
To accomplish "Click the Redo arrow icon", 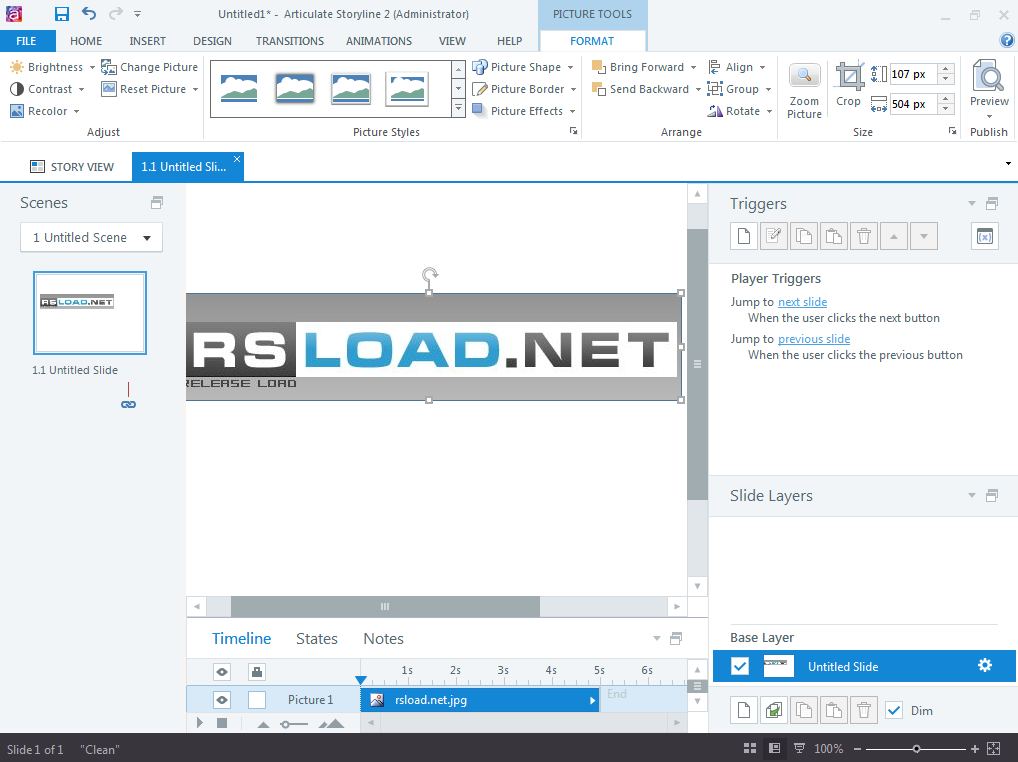I will (x=116, y=13).
